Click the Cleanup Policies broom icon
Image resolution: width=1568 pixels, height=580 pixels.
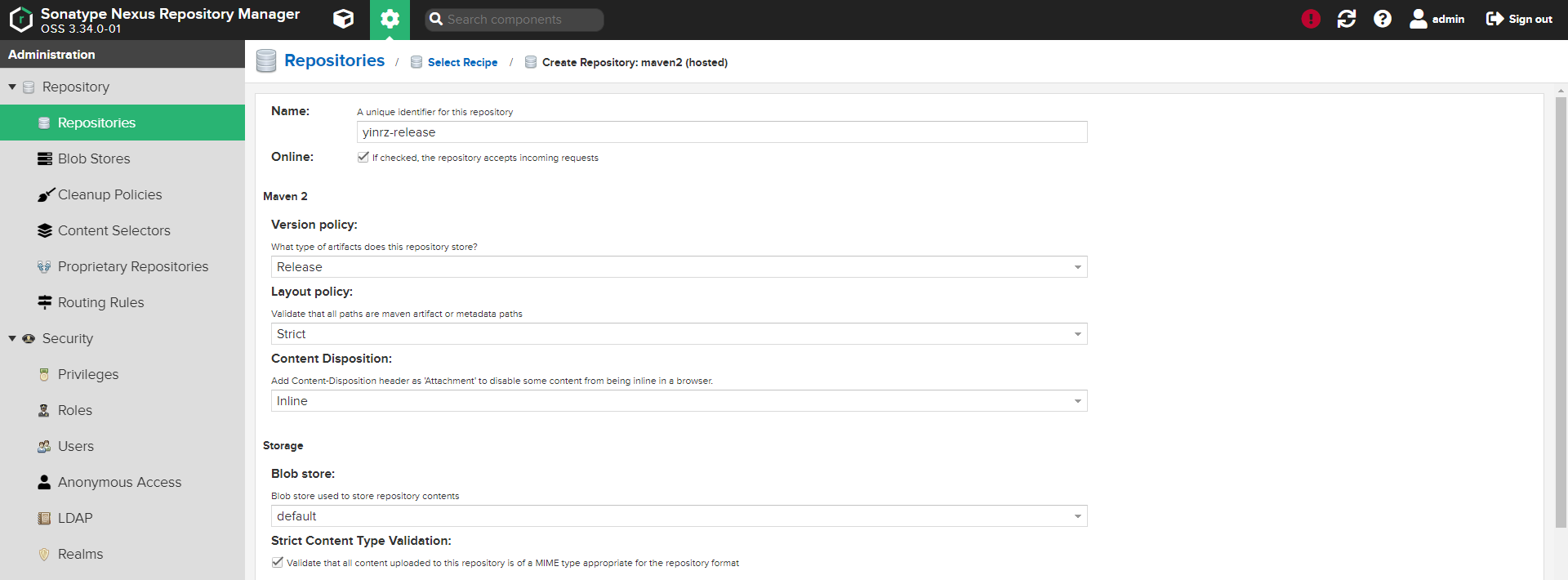pos(46,194)
